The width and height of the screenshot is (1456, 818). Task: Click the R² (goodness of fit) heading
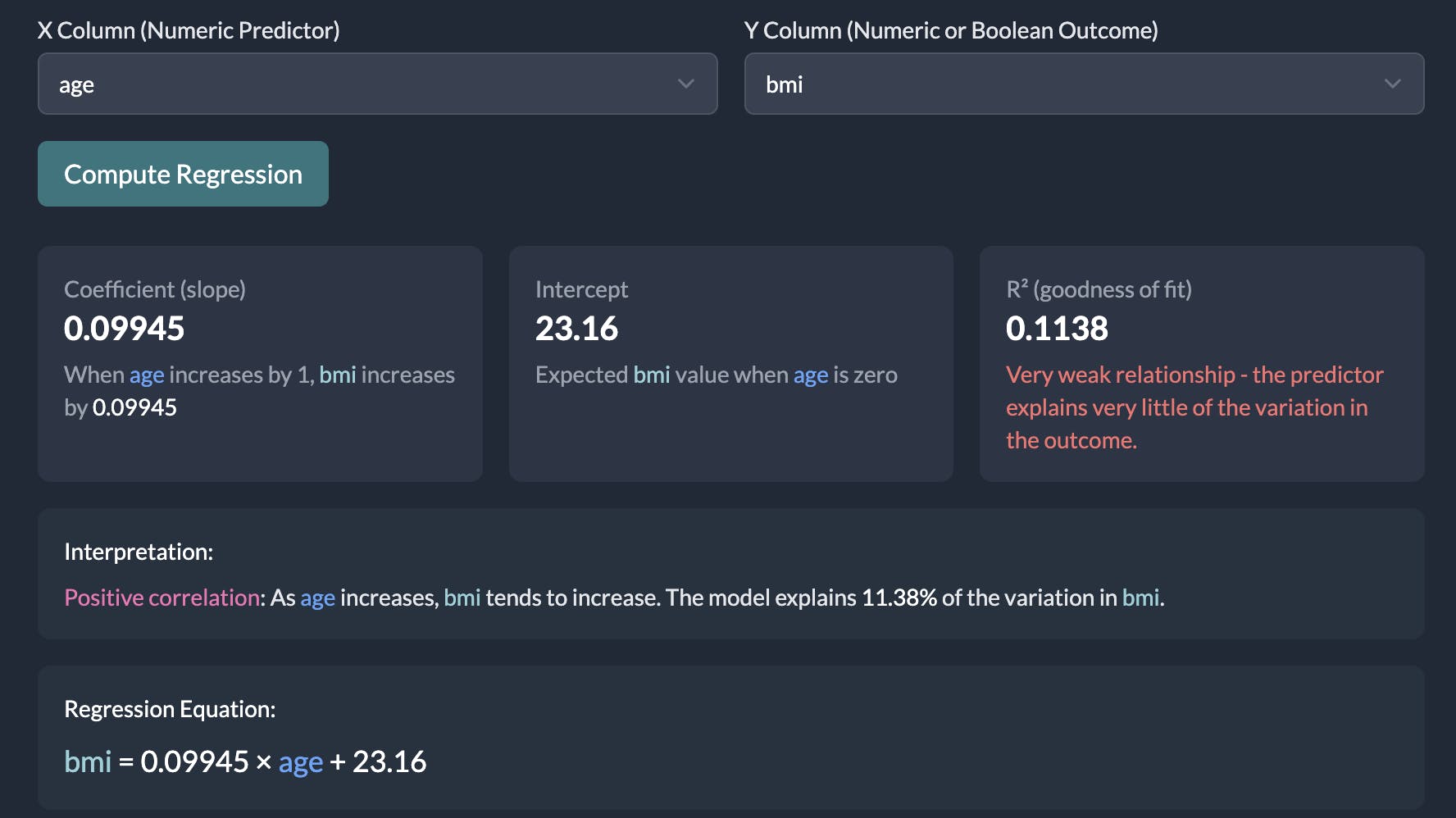1099,289
